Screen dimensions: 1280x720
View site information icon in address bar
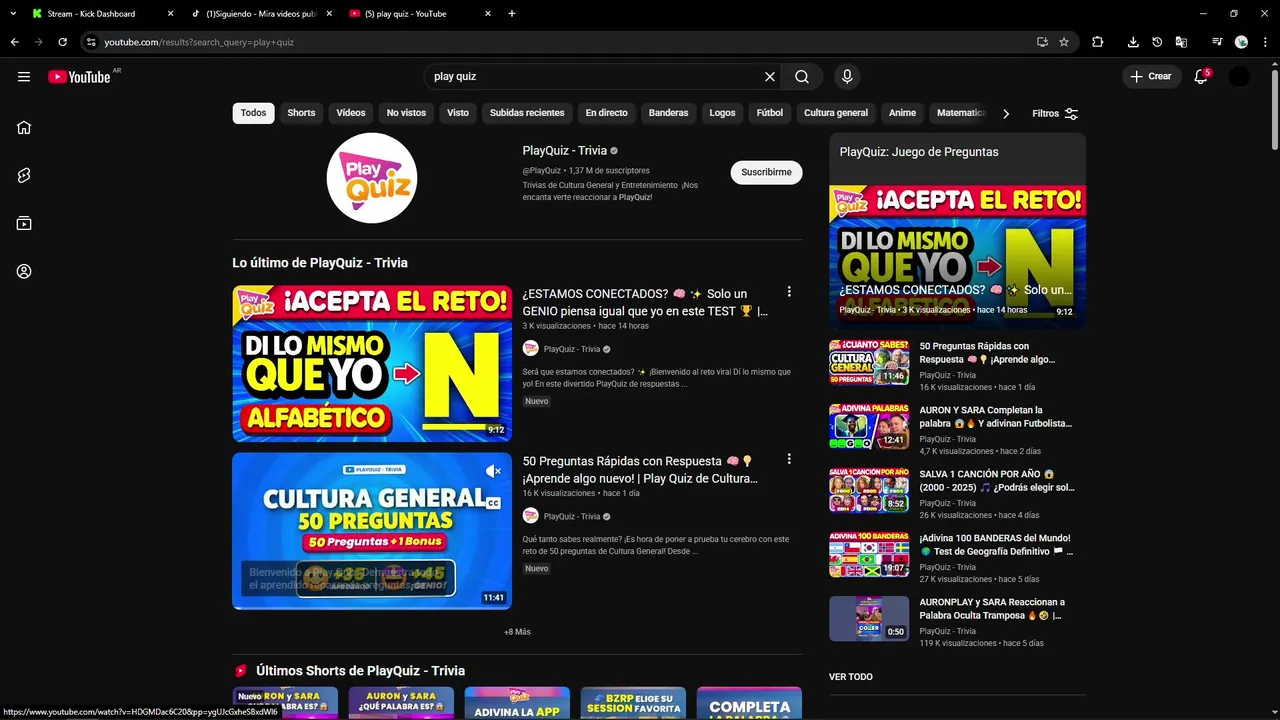[91, 42]
